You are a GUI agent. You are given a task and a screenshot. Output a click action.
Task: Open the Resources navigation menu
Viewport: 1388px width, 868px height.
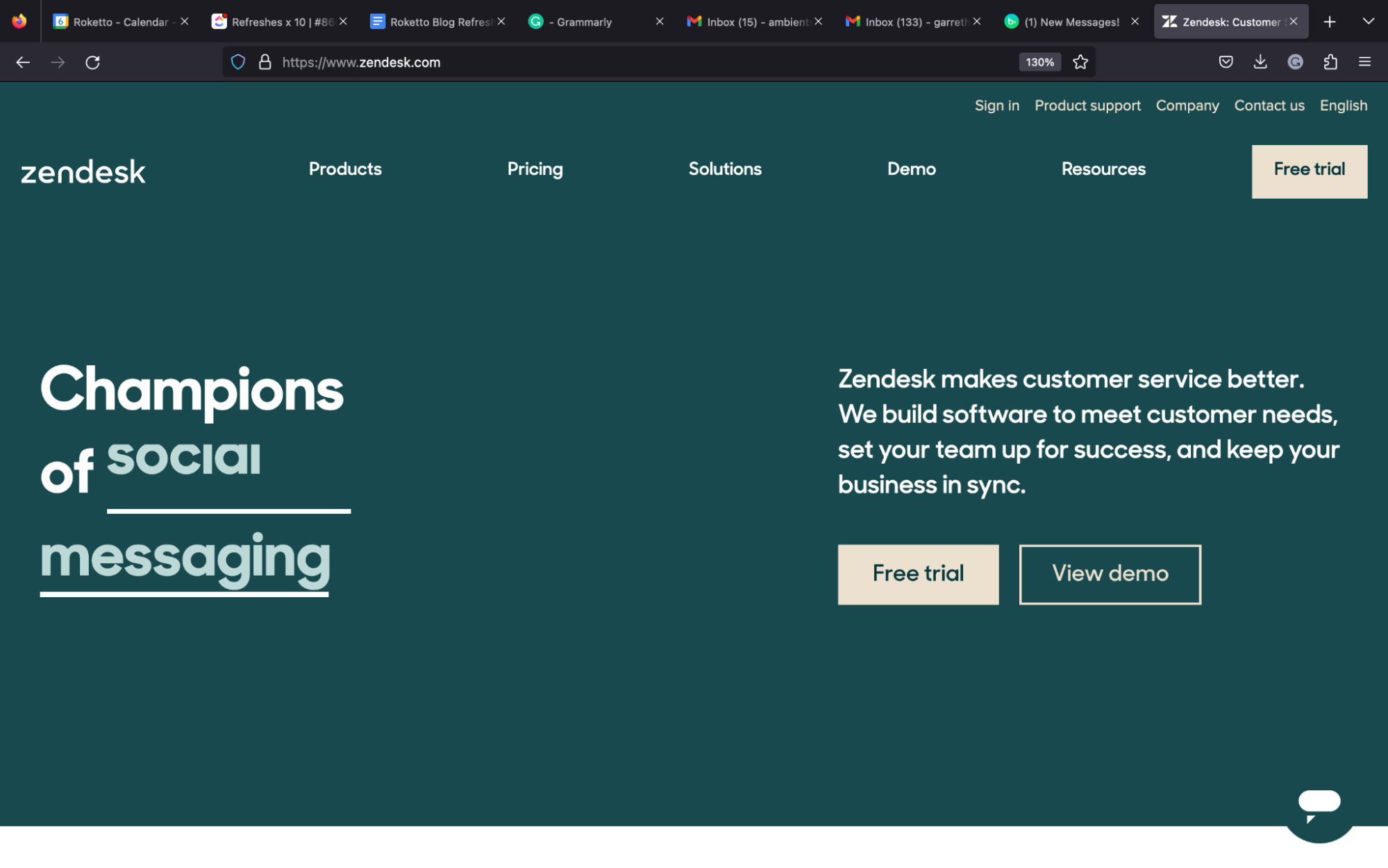click(1103, 169)
